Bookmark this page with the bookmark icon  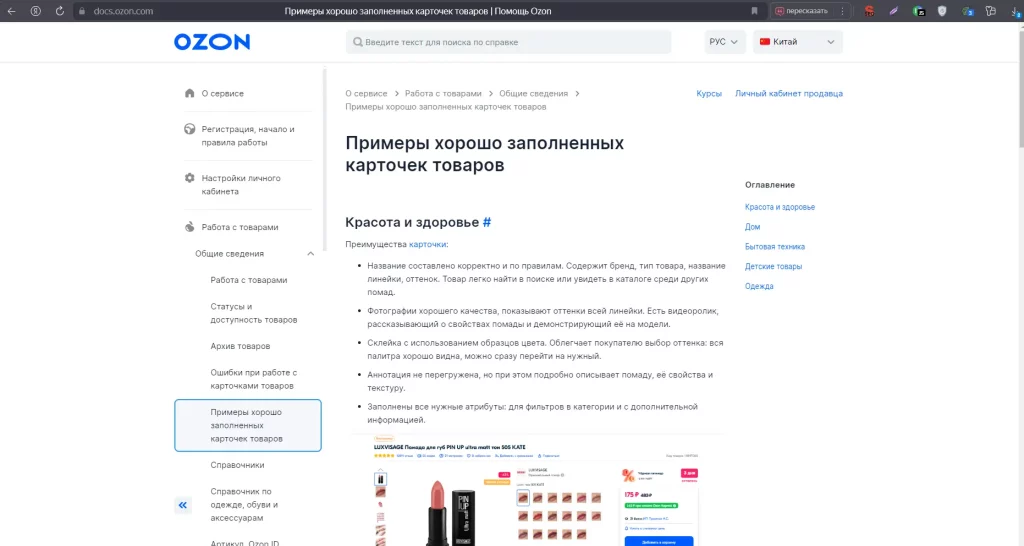point(754,11)
